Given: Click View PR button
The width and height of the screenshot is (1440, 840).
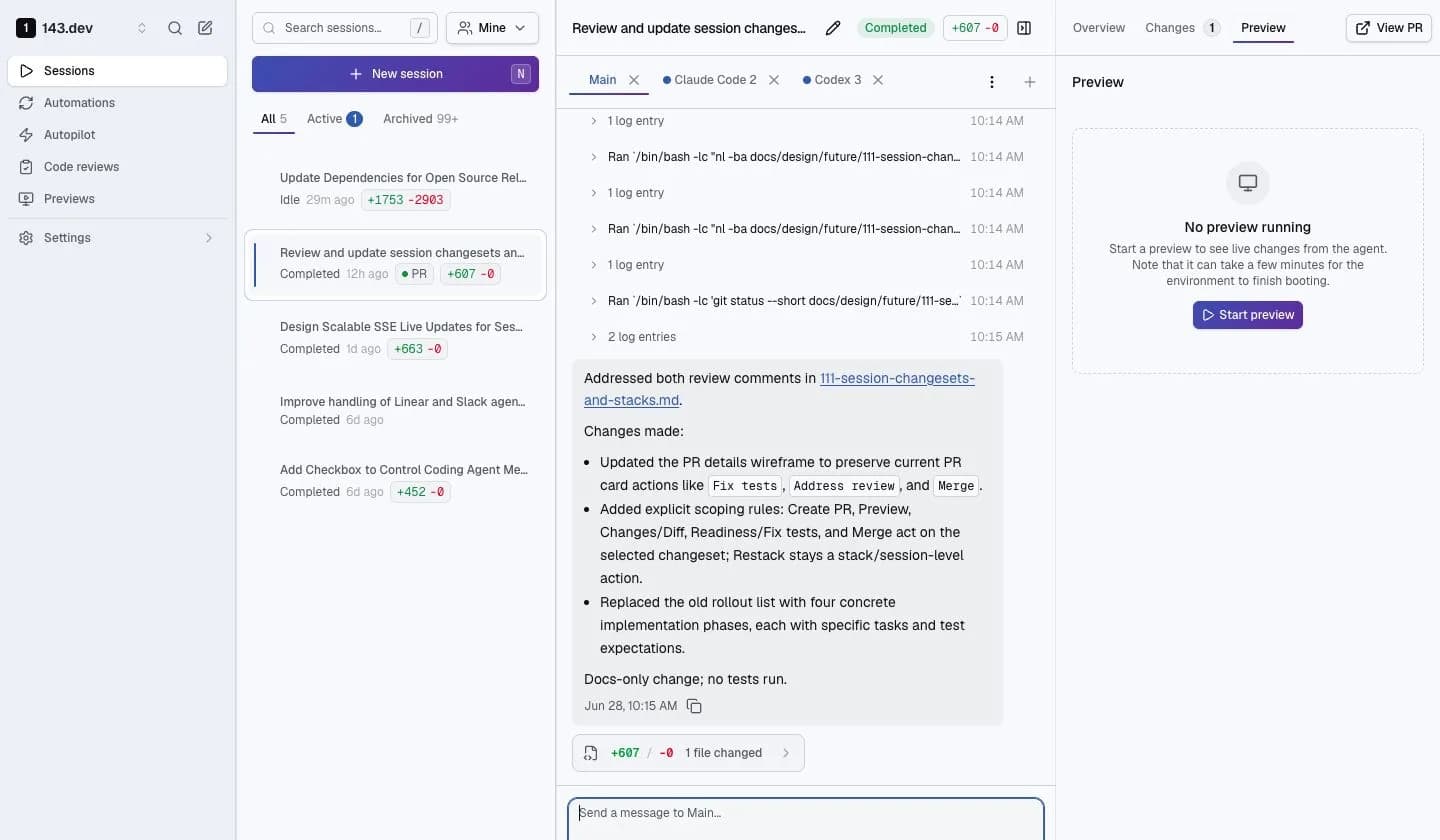Looking at the screenshot, I should point(1389,28).
